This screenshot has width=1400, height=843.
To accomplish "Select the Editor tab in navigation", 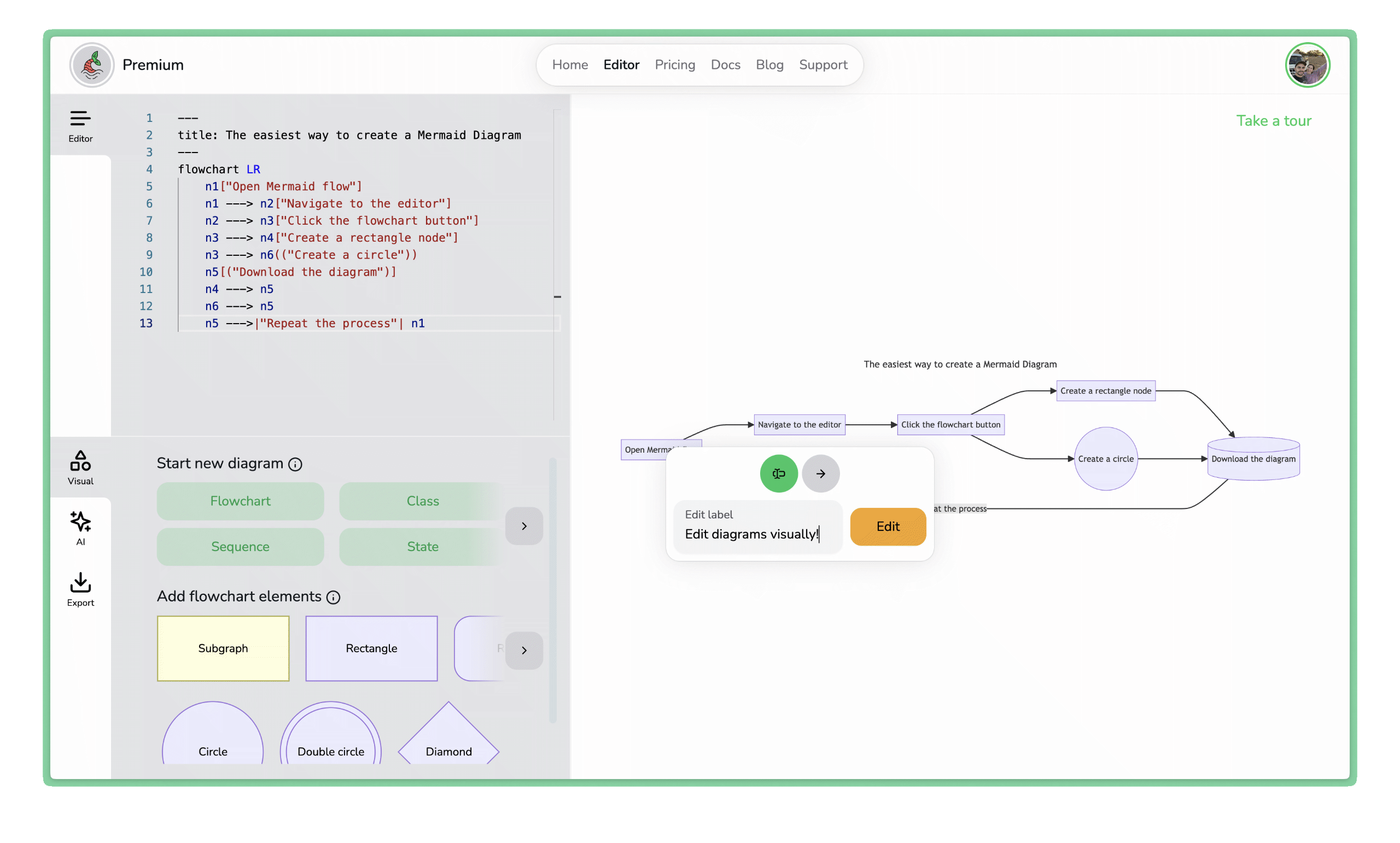I will point(621,65).
